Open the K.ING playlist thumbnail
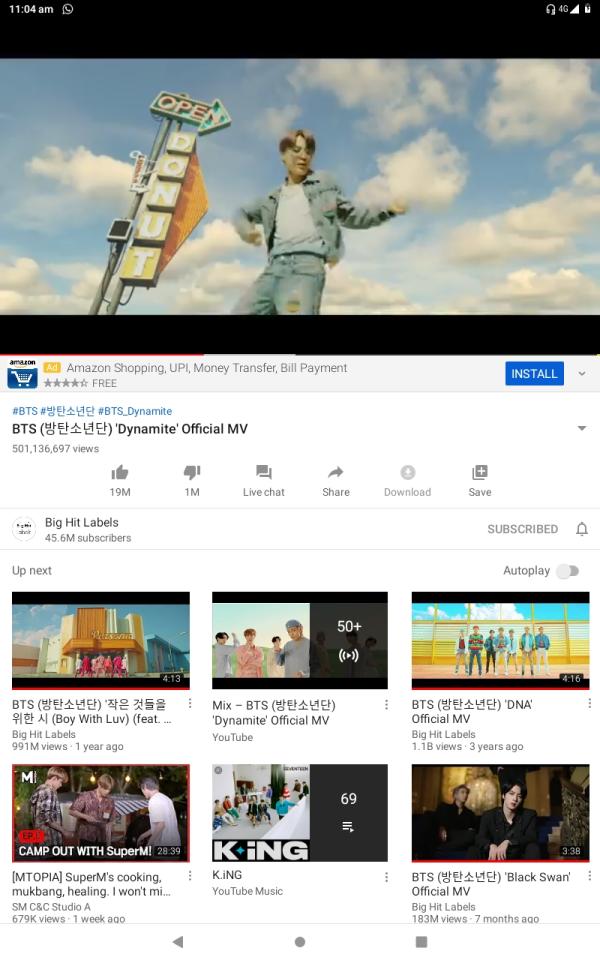Viewport: 600px width, 960px height. pos(300,813)
